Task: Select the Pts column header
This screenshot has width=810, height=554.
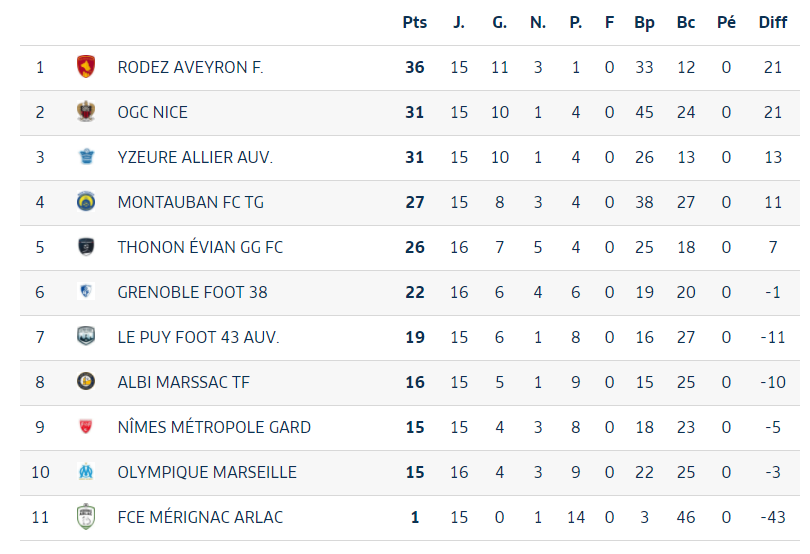Action: coord(415,23)
